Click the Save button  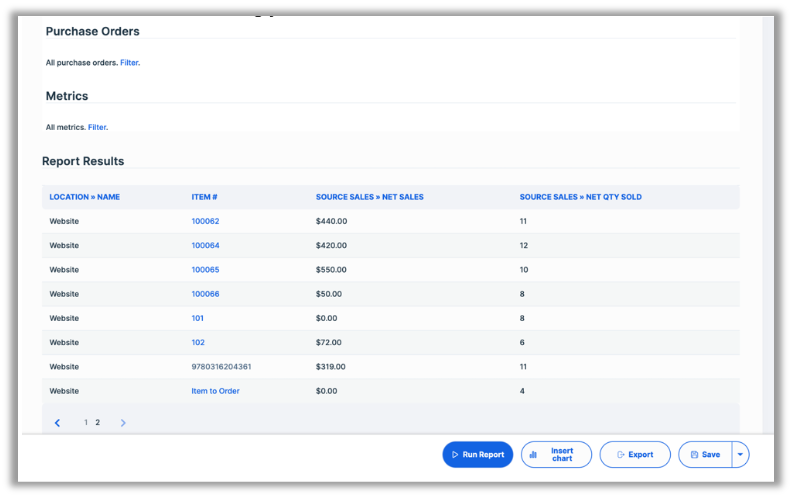pos(705,454)
